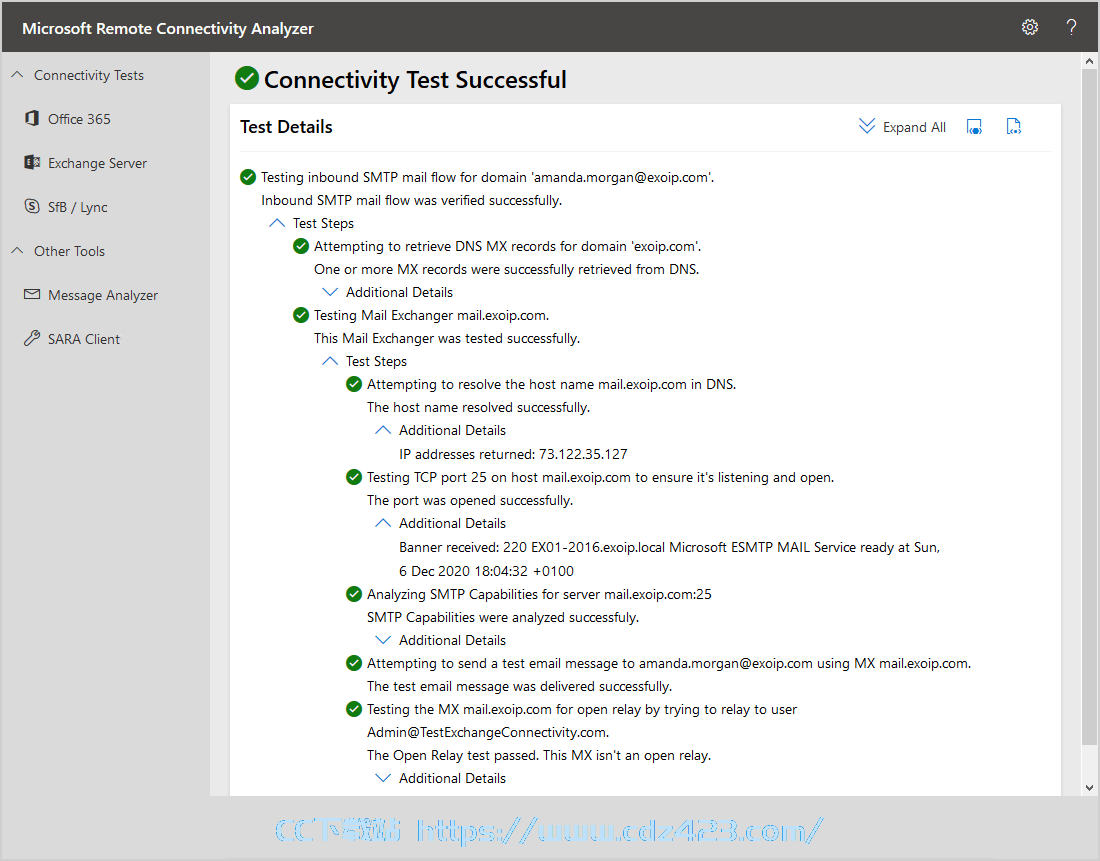Open the settings gear icon
Image resolution: width=1100 pixels, height=861 pixels.
pos(1029,27)
